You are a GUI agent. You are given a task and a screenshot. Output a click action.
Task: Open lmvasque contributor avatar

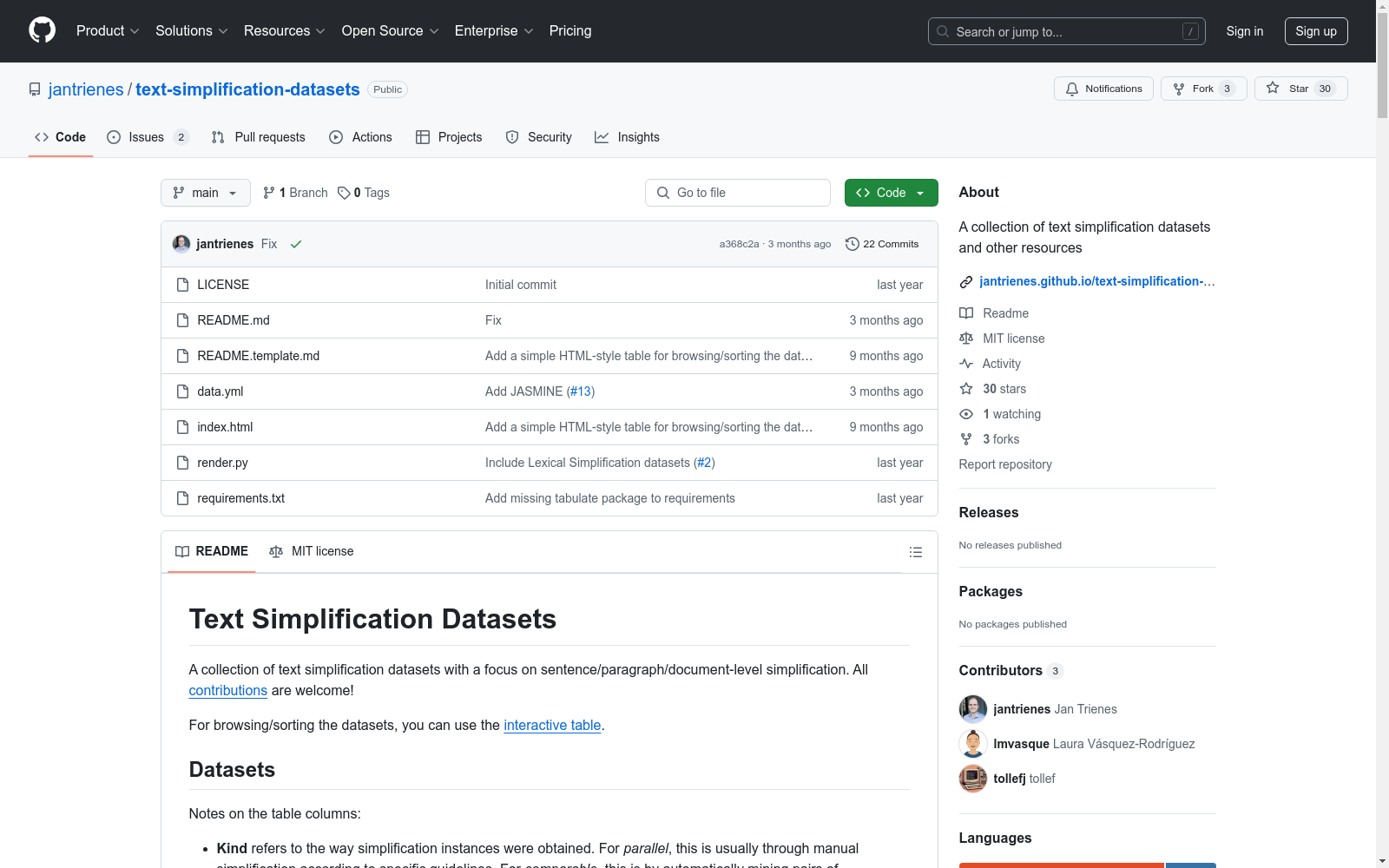pos(973,744)
